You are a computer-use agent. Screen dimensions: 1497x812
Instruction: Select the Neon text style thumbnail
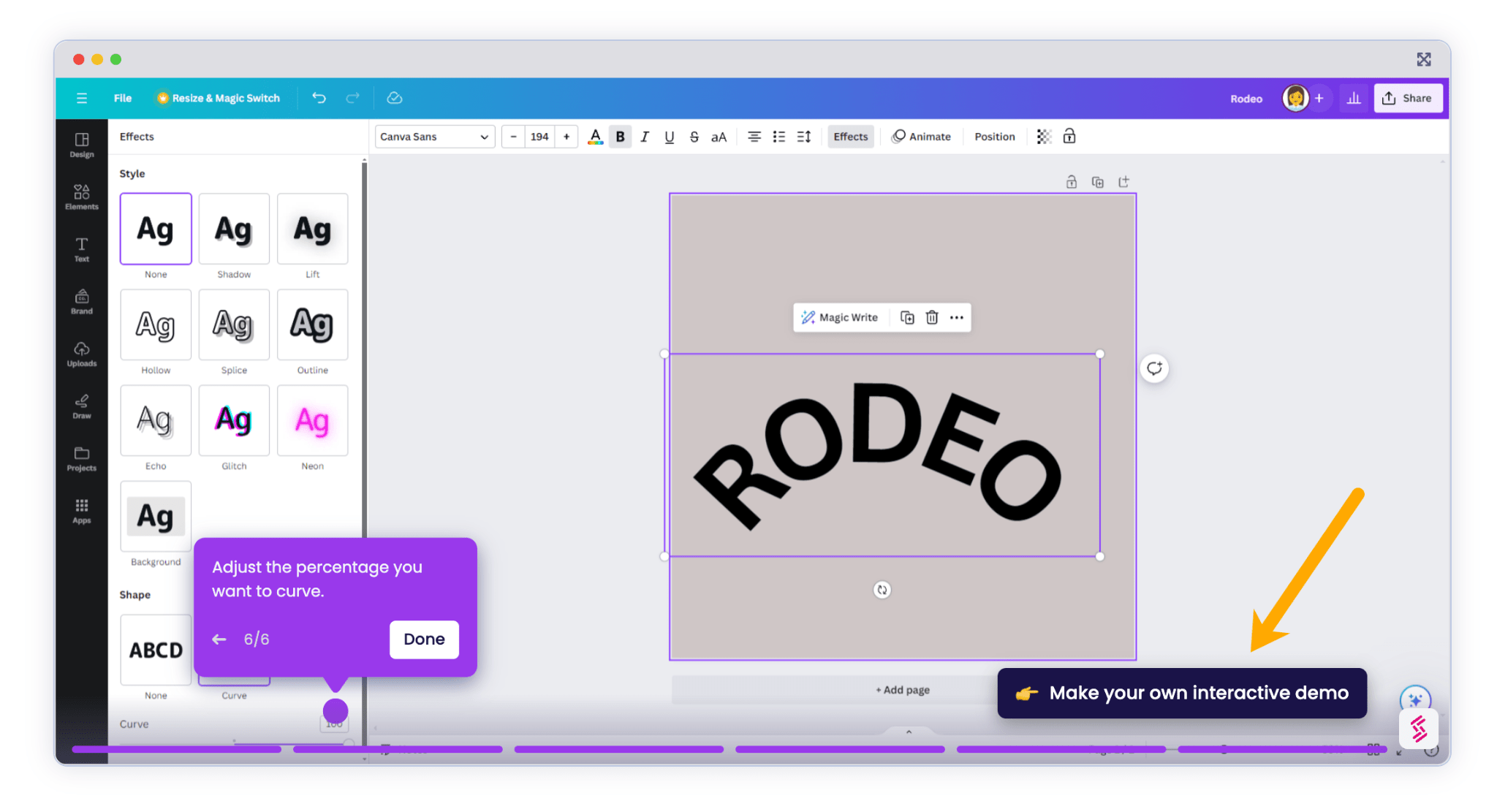click(x=312, y=421)
